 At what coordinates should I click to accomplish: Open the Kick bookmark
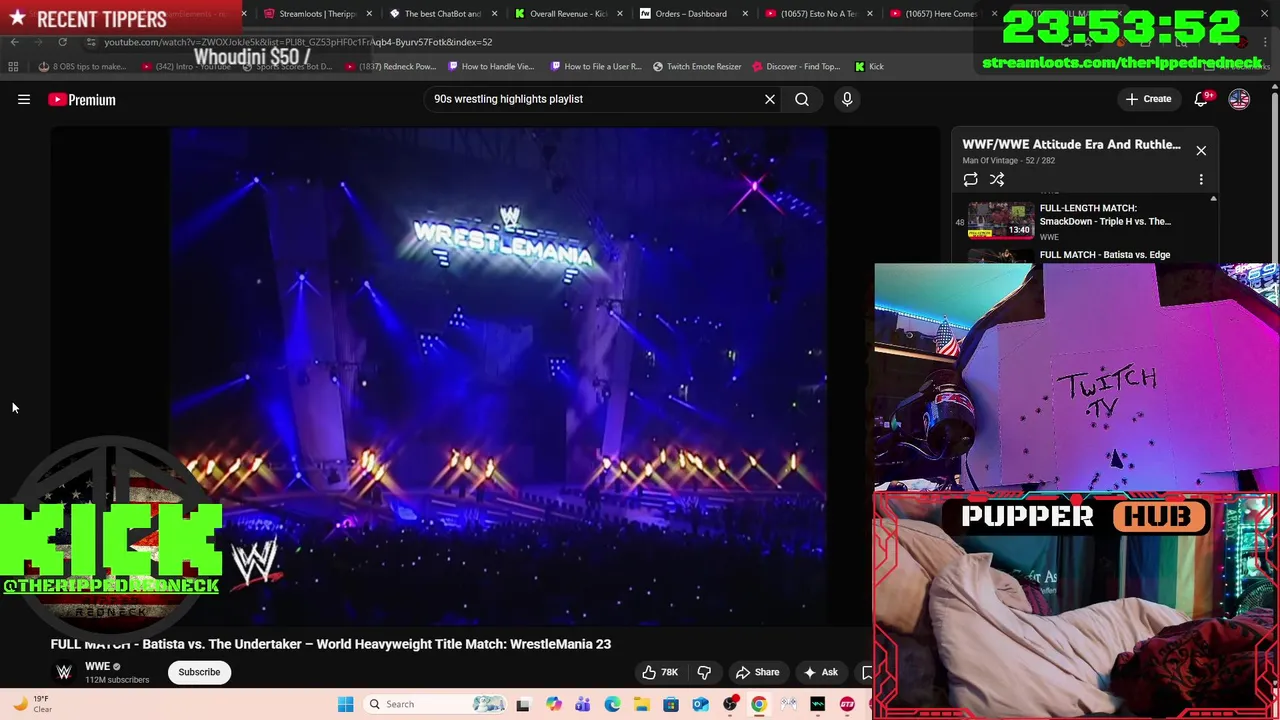(869, 66)
